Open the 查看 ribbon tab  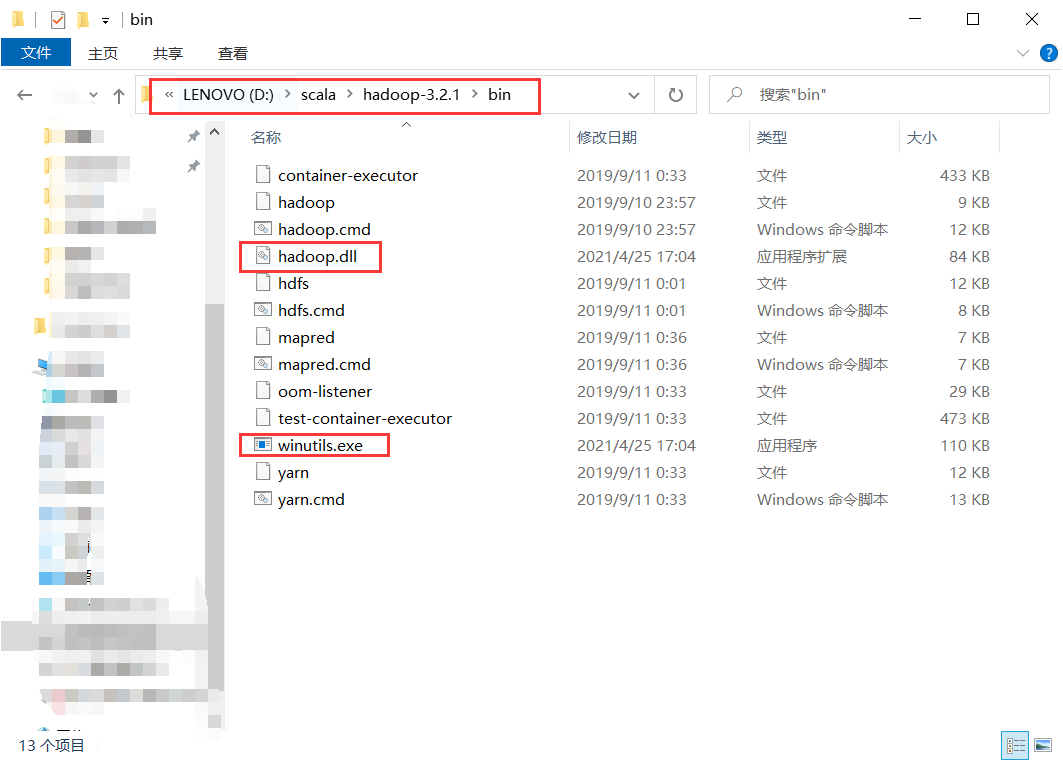tap(232, 53)
